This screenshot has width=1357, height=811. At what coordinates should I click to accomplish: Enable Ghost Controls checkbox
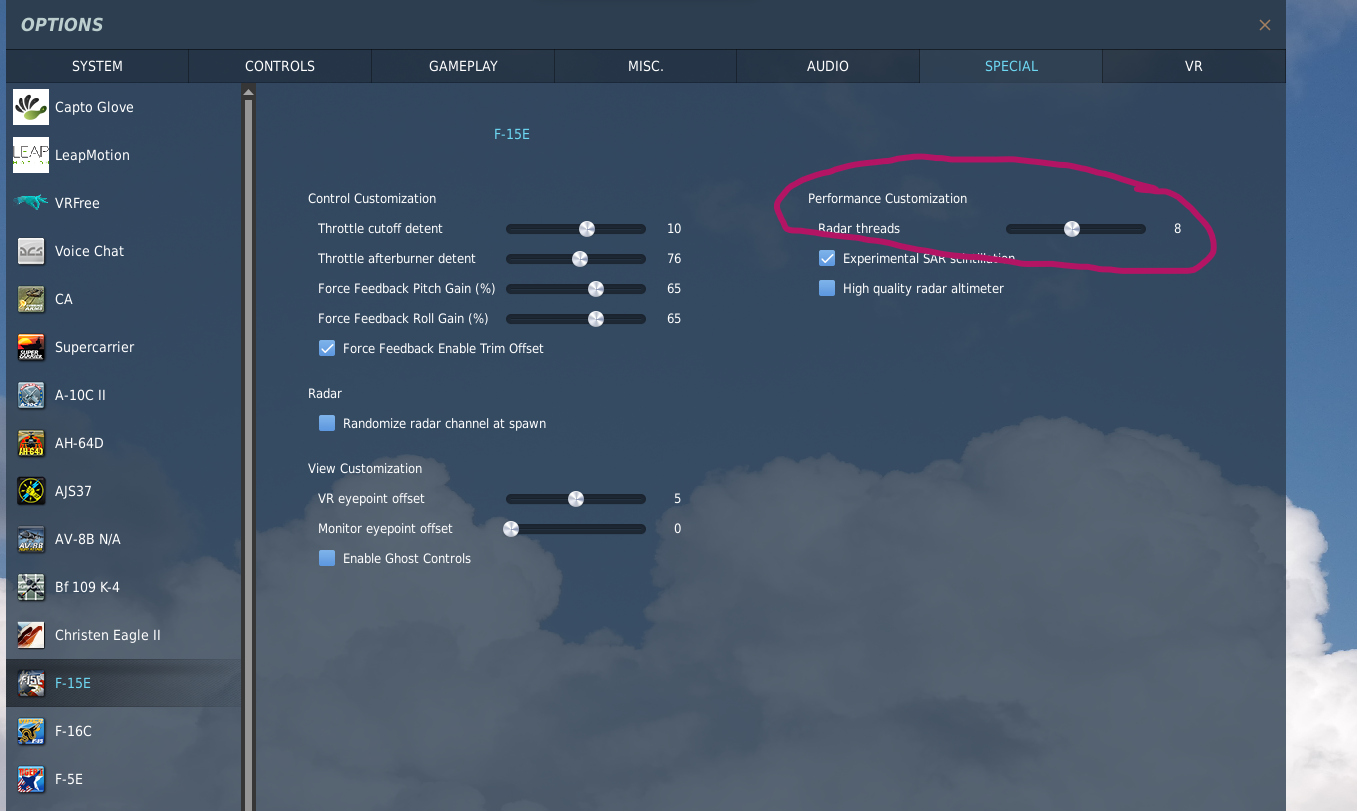click(x=326, y=558)
